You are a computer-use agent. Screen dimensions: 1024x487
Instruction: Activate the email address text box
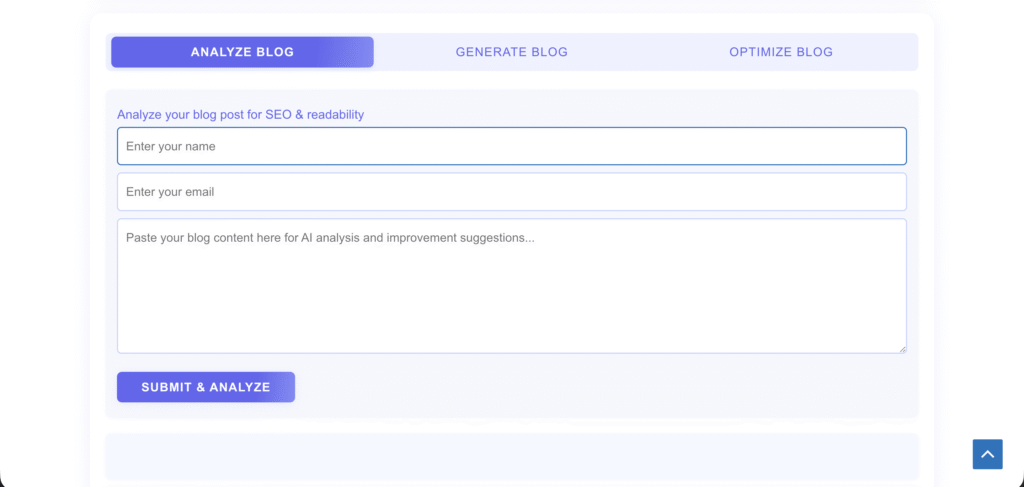click(x=511, y=192)
